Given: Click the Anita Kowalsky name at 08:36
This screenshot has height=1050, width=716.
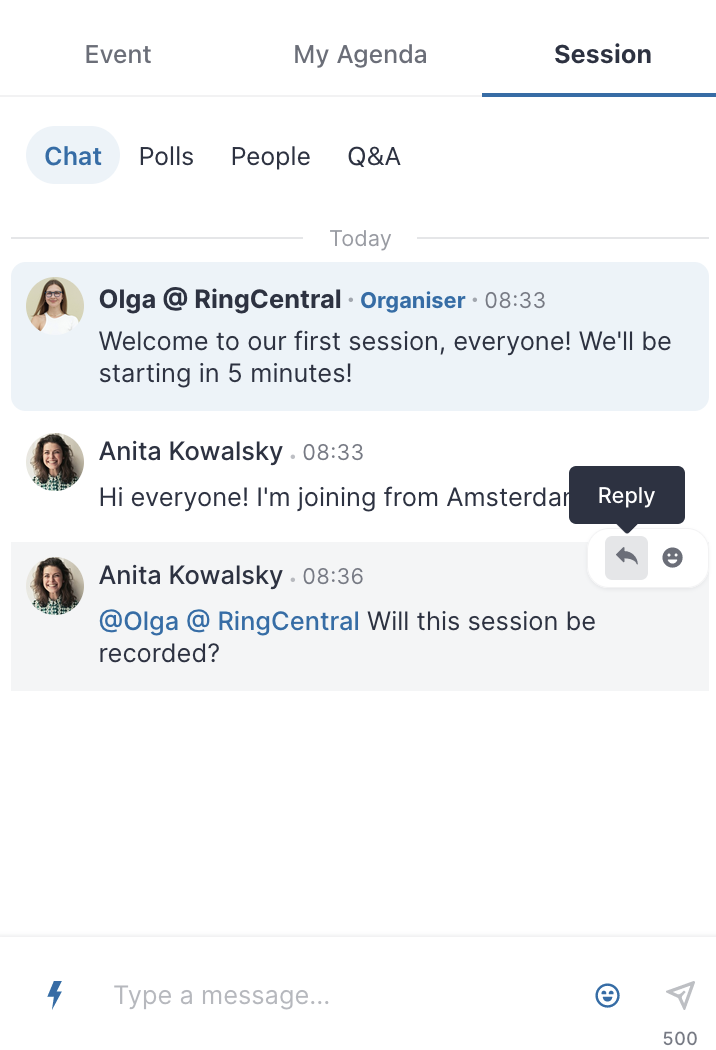Looking at the screenshot, I should pyautogui.click(x=191, y=575).
